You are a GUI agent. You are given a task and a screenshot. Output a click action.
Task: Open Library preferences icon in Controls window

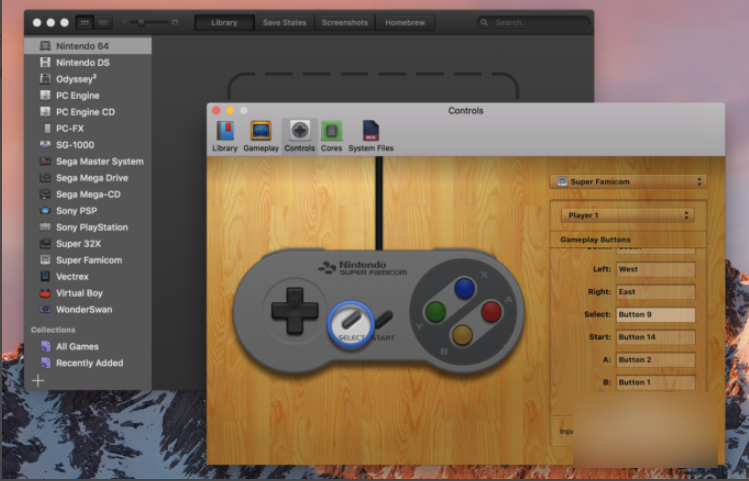[225, 137]
